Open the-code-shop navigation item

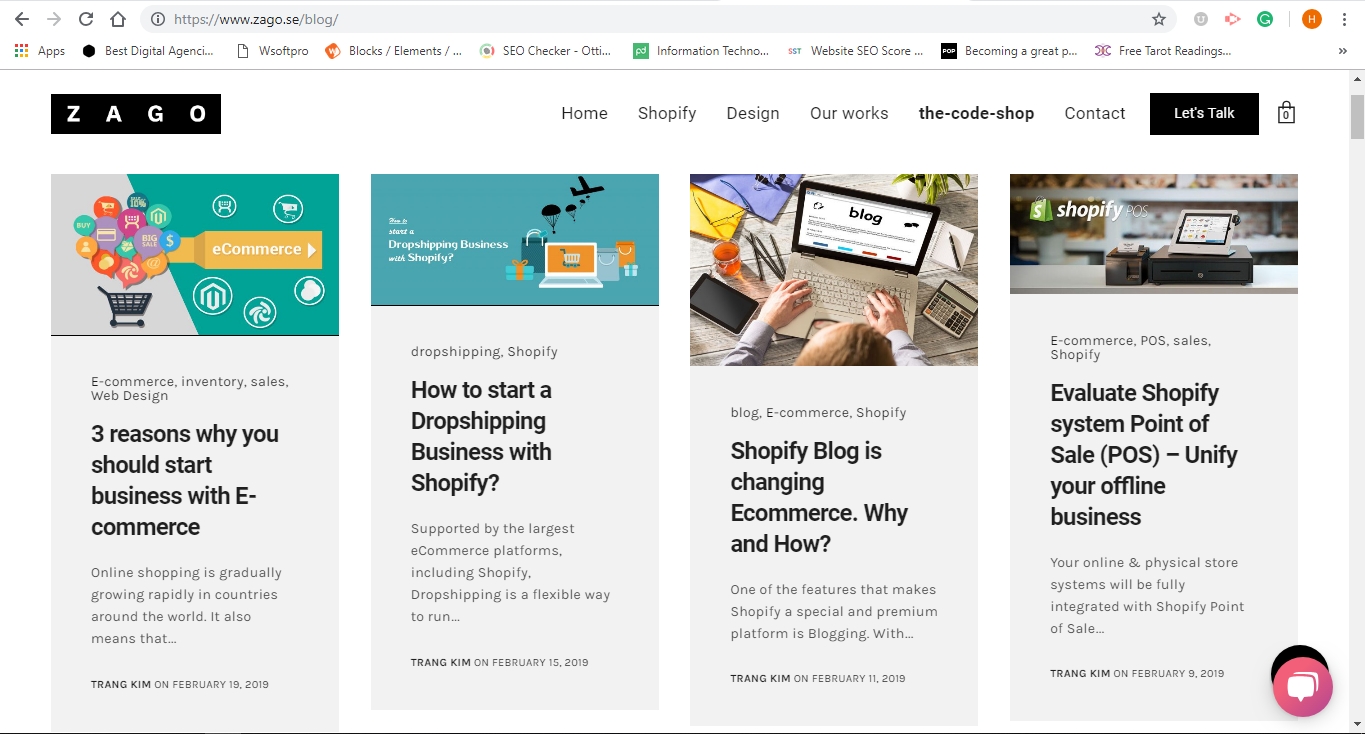[x=976, y=113]
